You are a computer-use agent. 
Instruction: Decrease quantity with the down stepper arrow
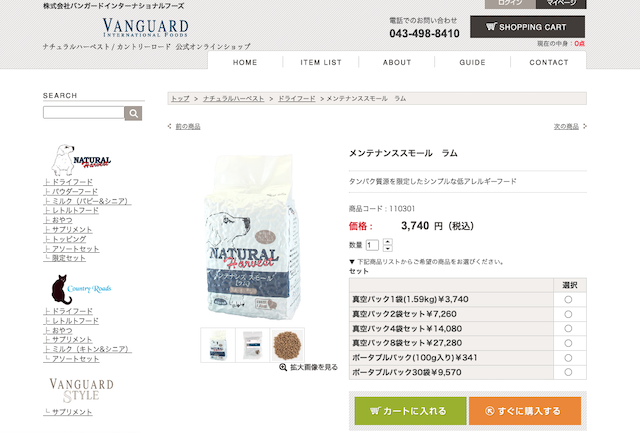click(388, 248)
